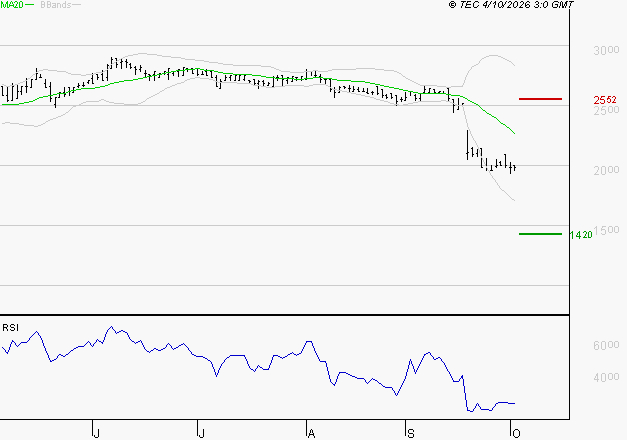Click the second J month axis label
Viewport: 627px width, 440px height.
(202, 433)
